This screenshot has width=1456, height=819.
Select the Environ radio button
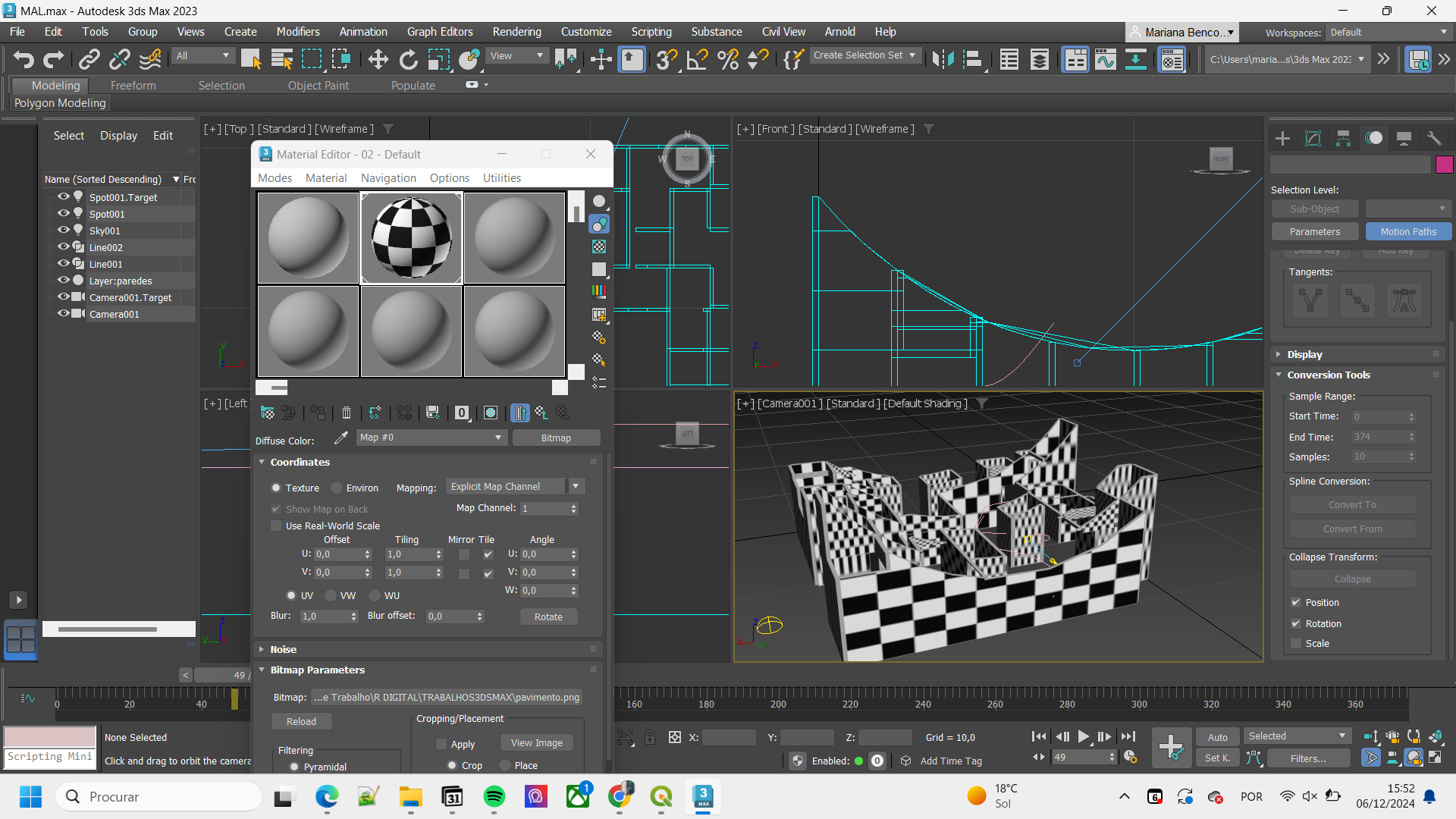[x=337, y=488]
